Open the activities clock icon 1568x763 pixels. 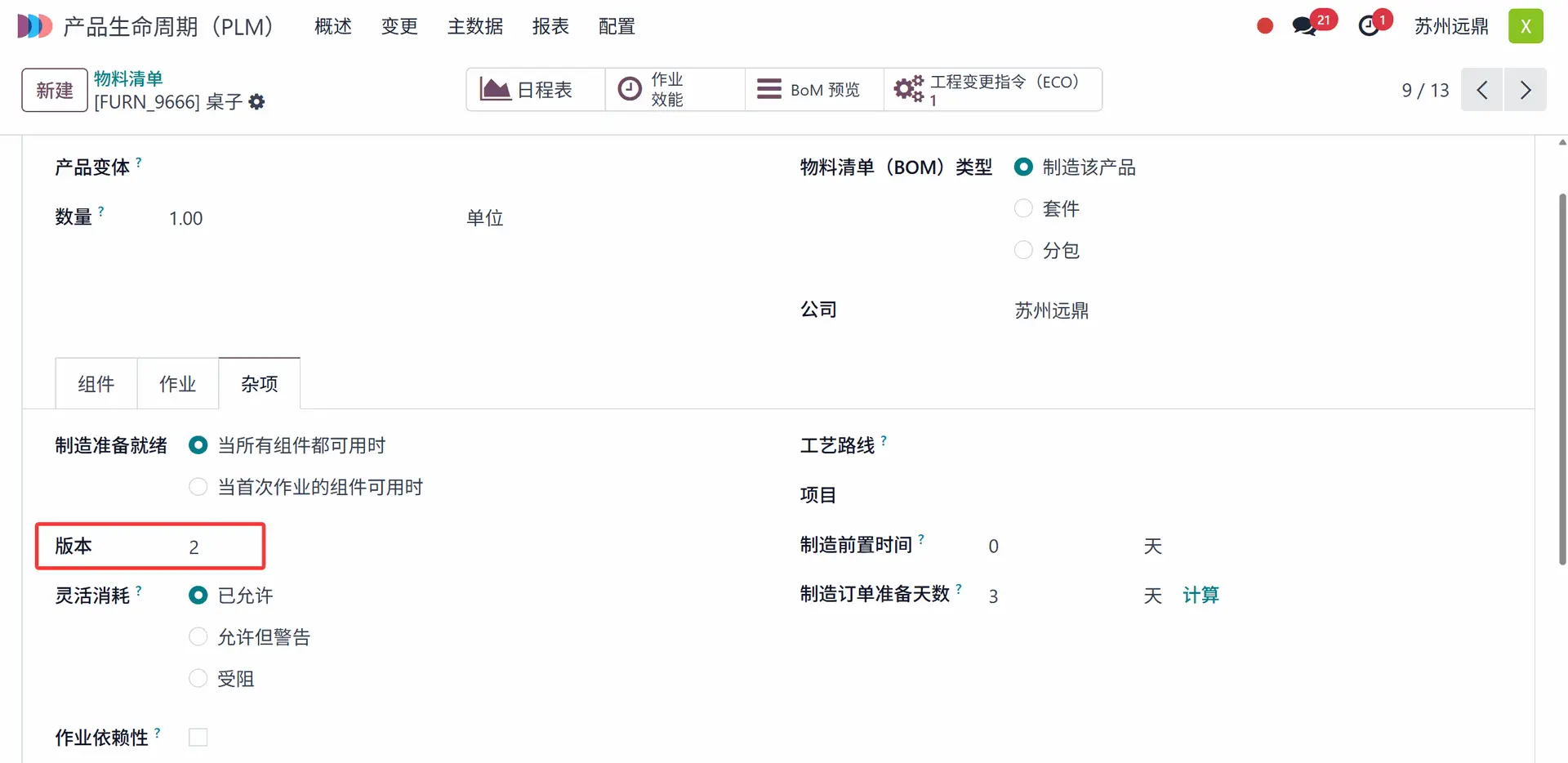click(x=1369, y=26)
